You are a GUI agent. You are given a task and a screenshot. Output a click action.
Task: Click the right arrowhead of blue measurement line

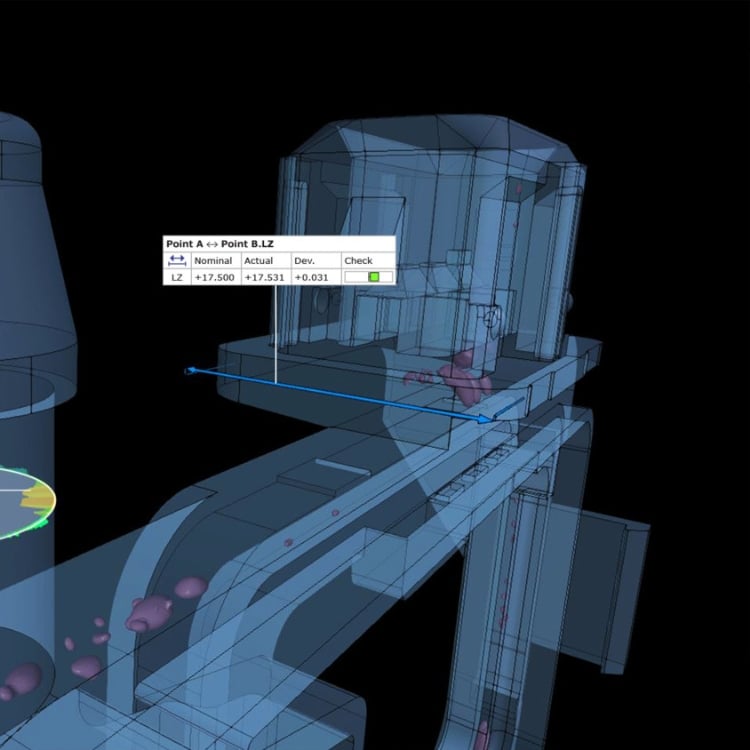point(485,419)
